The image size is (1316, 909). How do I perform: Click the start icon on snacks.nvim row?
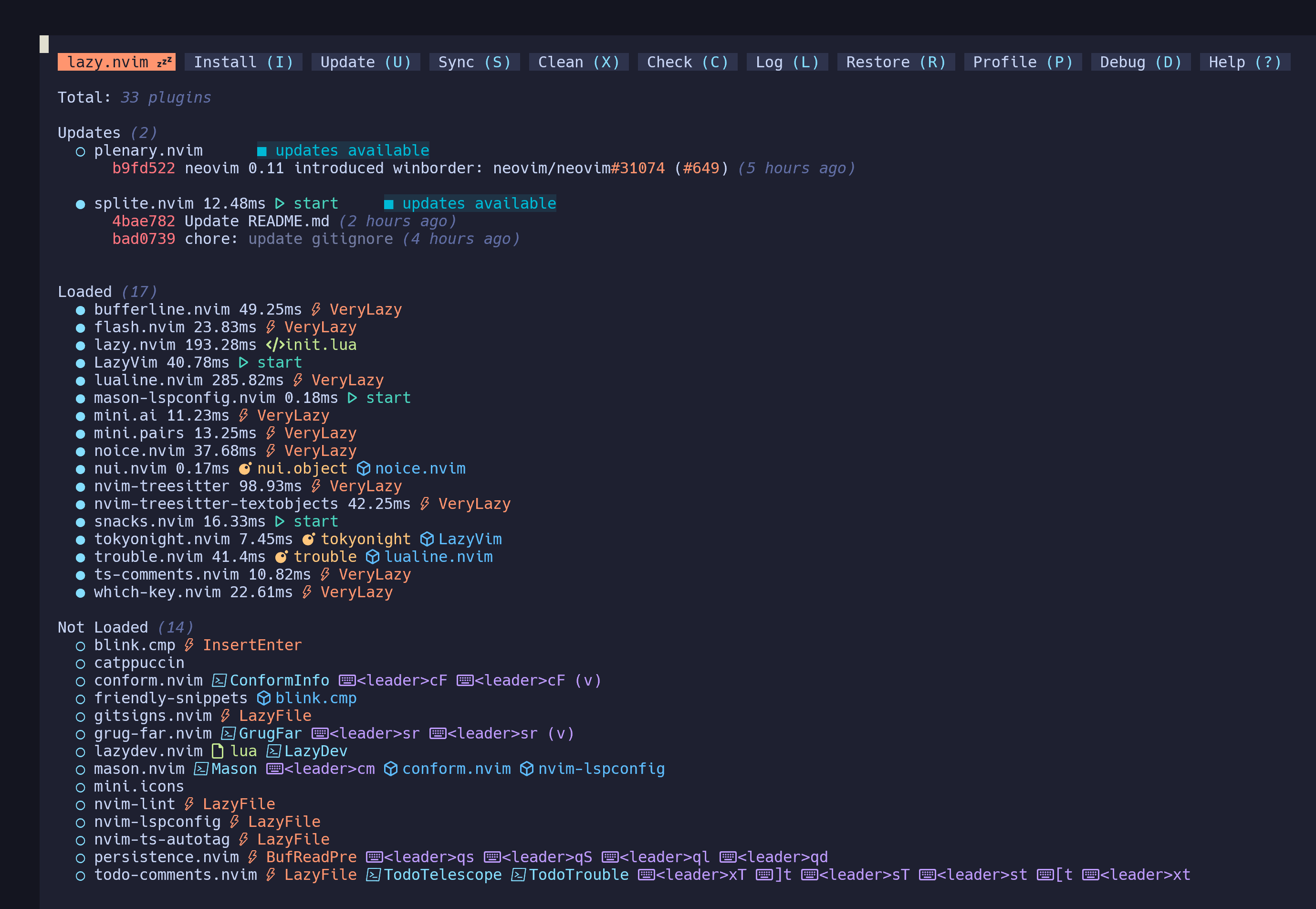pyautogui.click(x=280, y=521)
